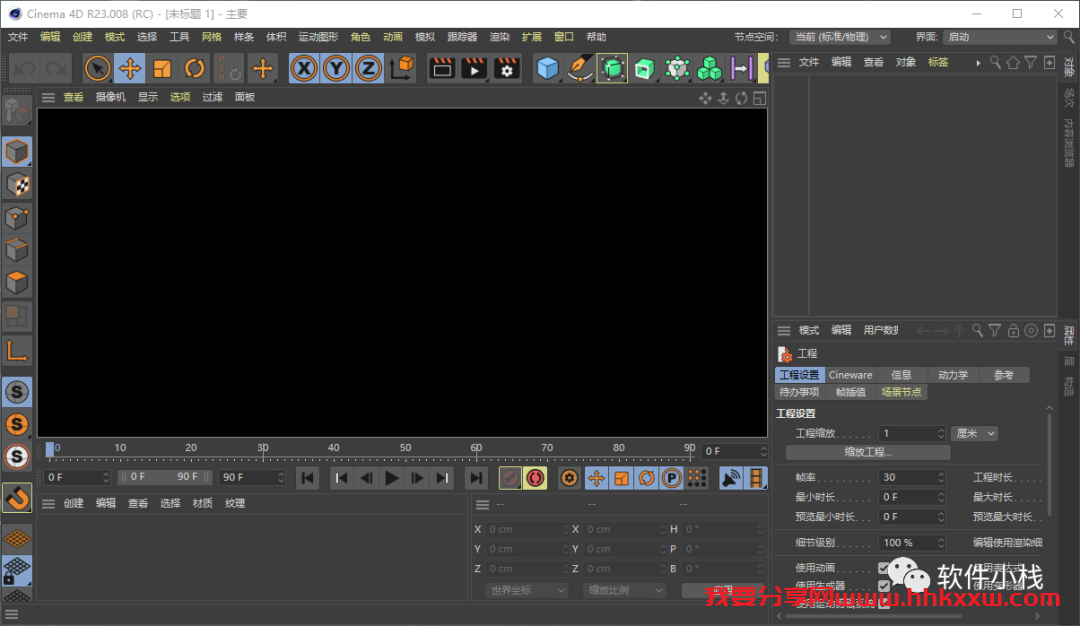Toggle Autokeying button
This screenshot has height=626, width=1080.
click(x=535, y=478)
